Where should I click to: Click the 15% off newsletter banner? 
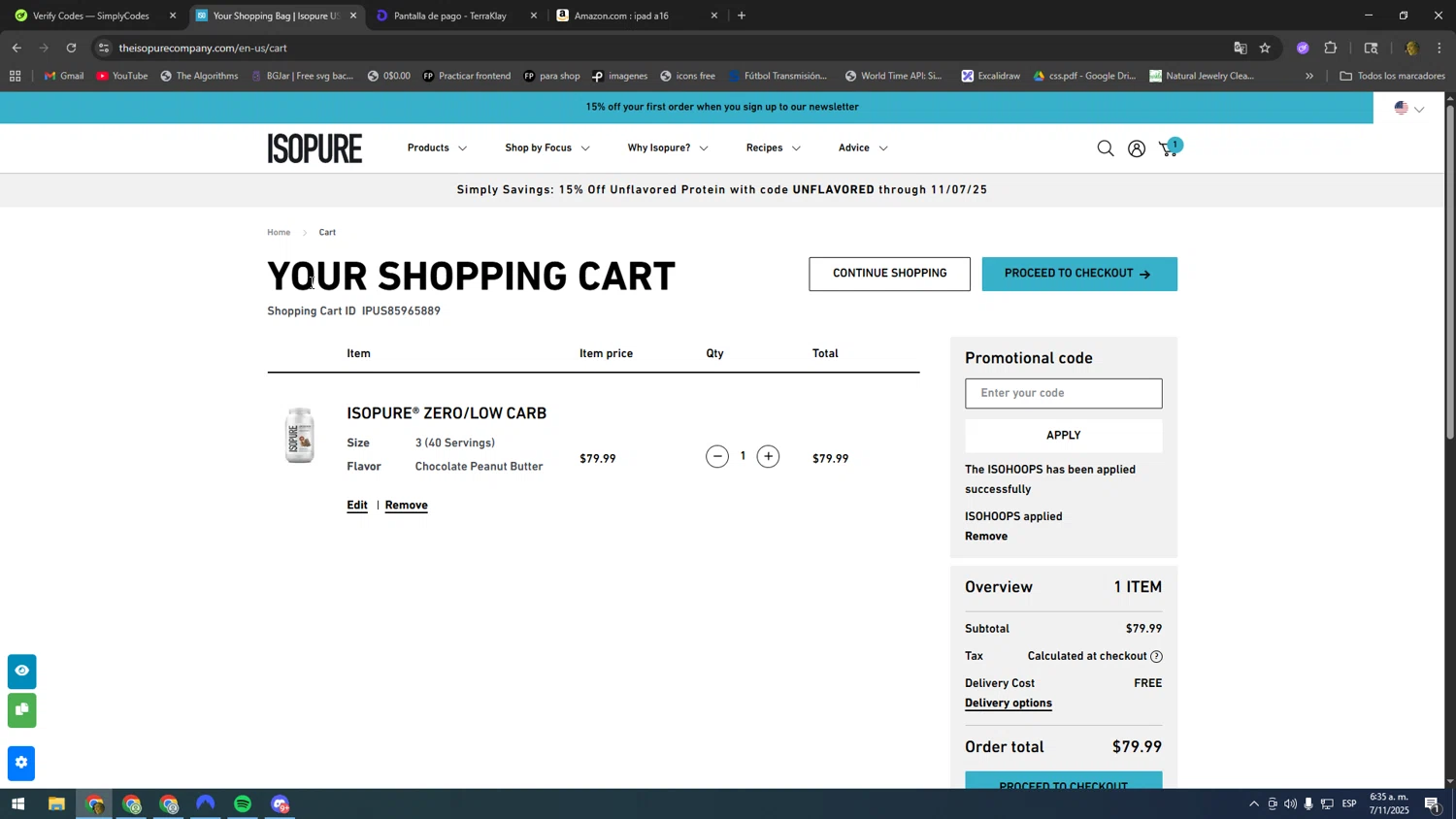tap(721, 107)
